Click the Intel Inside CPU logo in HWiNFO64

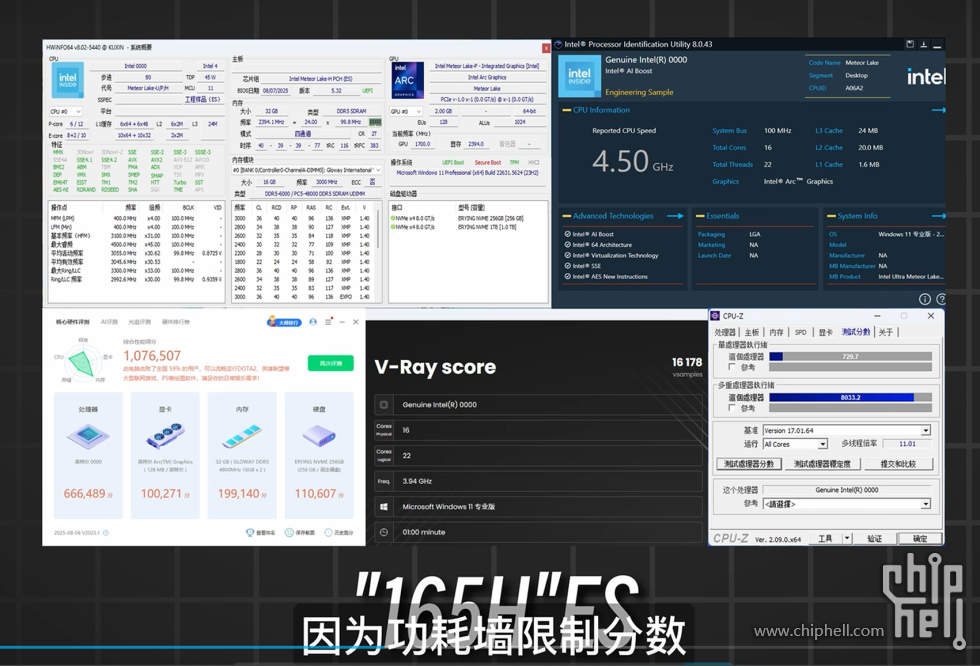point(67,81)
